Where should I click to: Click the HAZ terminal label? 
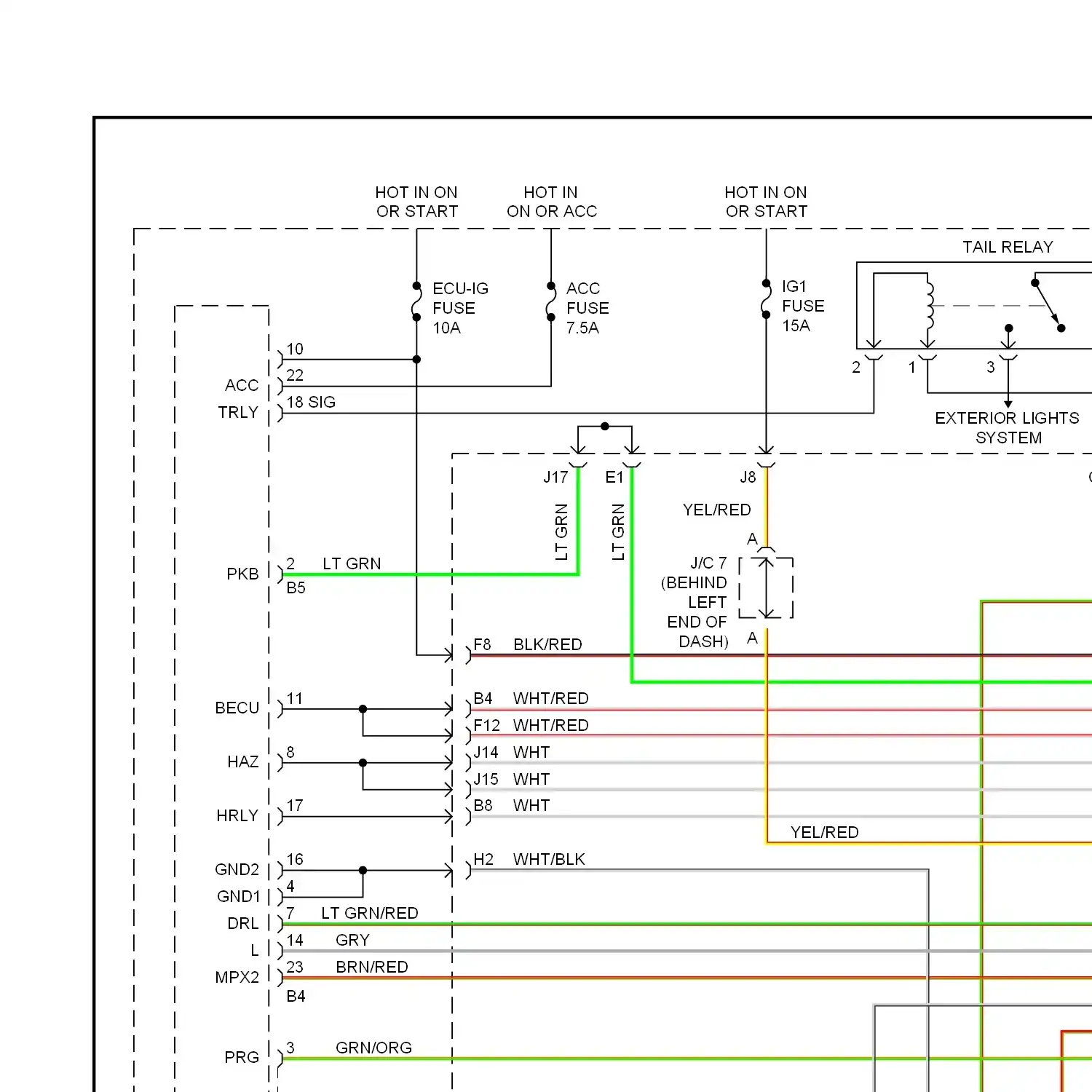pyautogui.click(x=243, y=761)
